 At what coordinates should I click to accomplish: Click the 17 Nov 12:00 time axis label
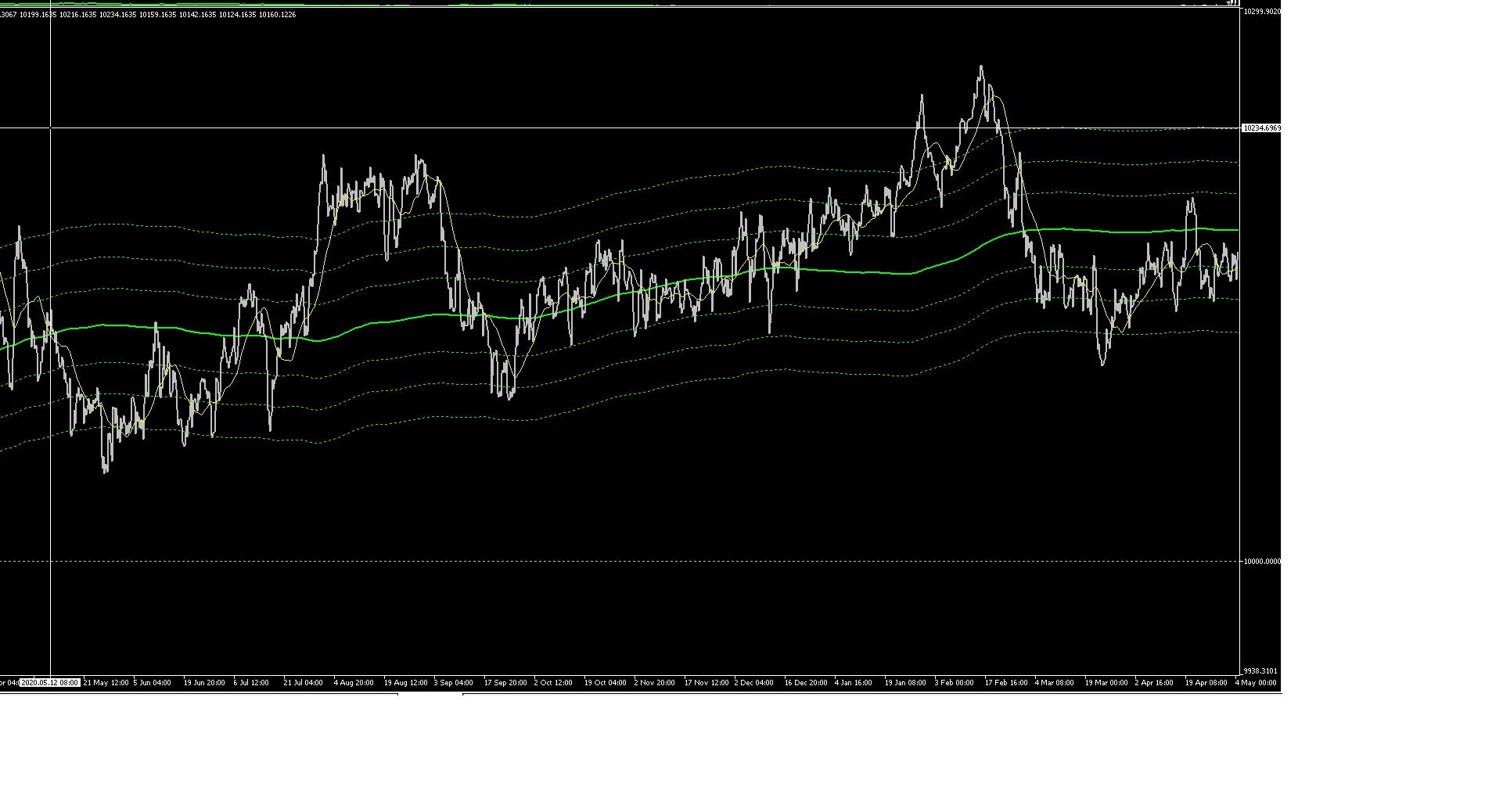pyautogui.click(x=706, y=682)
